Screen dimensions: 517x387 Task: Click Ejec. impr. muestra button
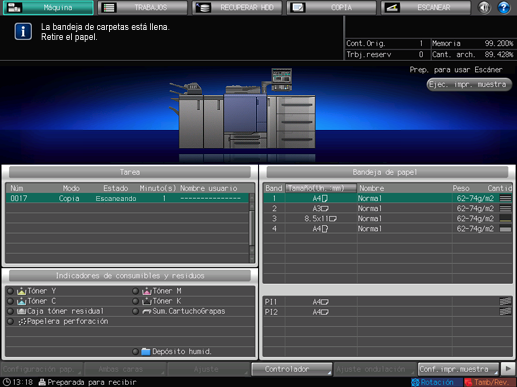[469, 85]
